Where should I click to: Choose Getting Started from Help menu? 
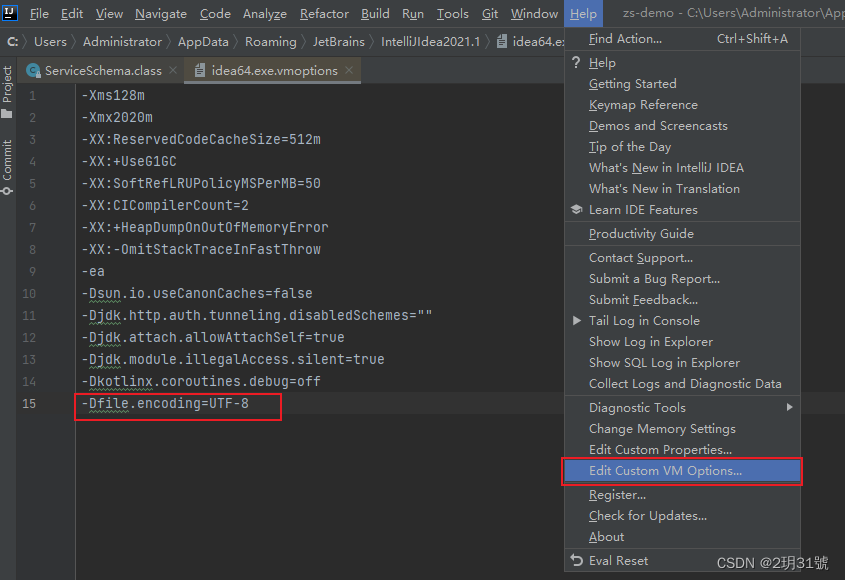682,84
